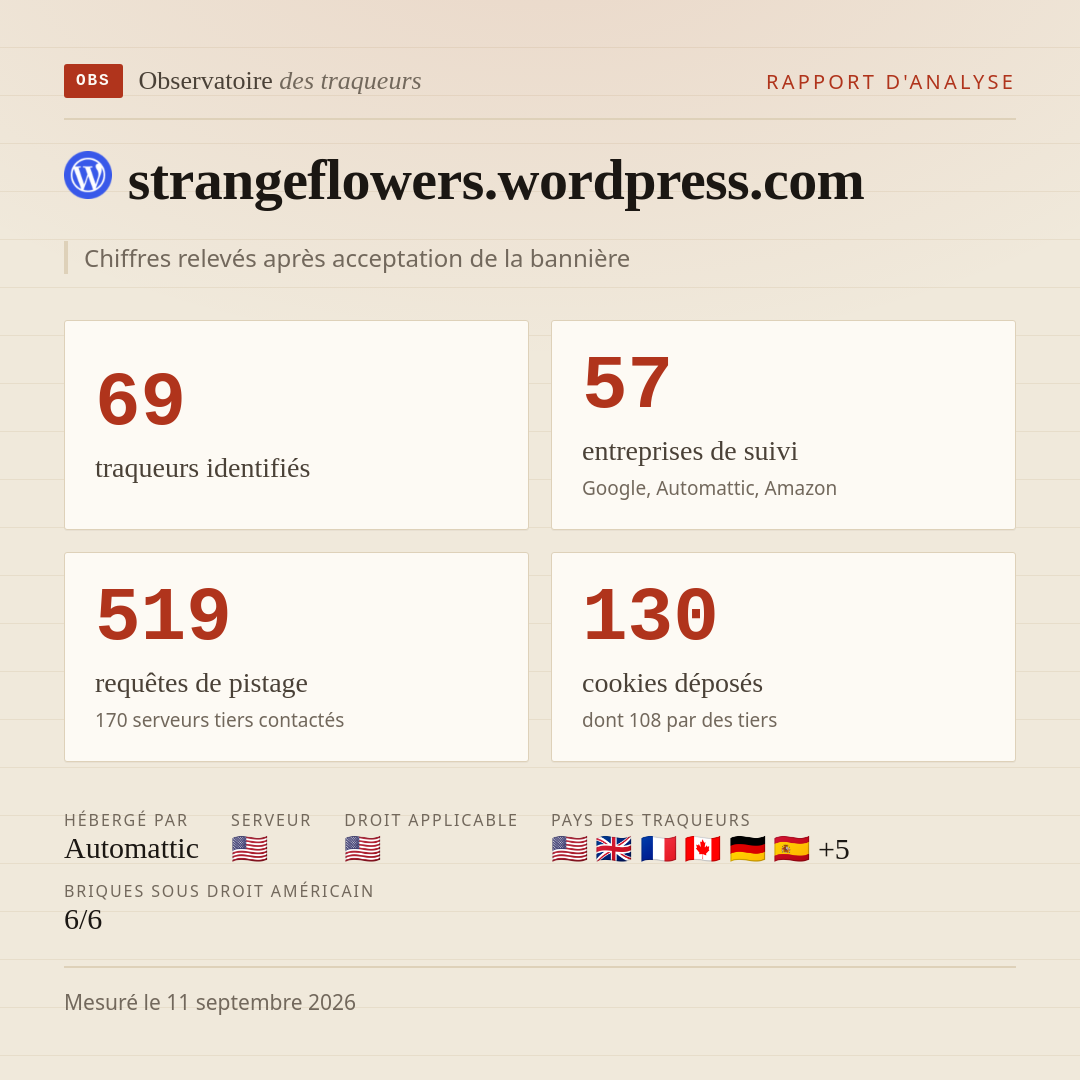Screen dimensions: 1080x1080
Task: Click 'Mesuré le 11 septembre 2026' text
Action: [210, 1002]
